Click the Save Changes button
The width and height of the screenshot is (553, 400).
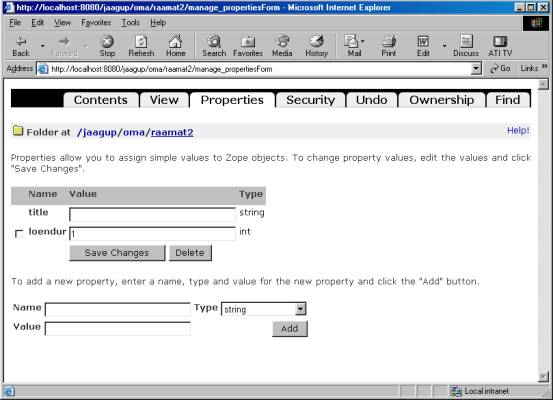click(x=117, y=253)
